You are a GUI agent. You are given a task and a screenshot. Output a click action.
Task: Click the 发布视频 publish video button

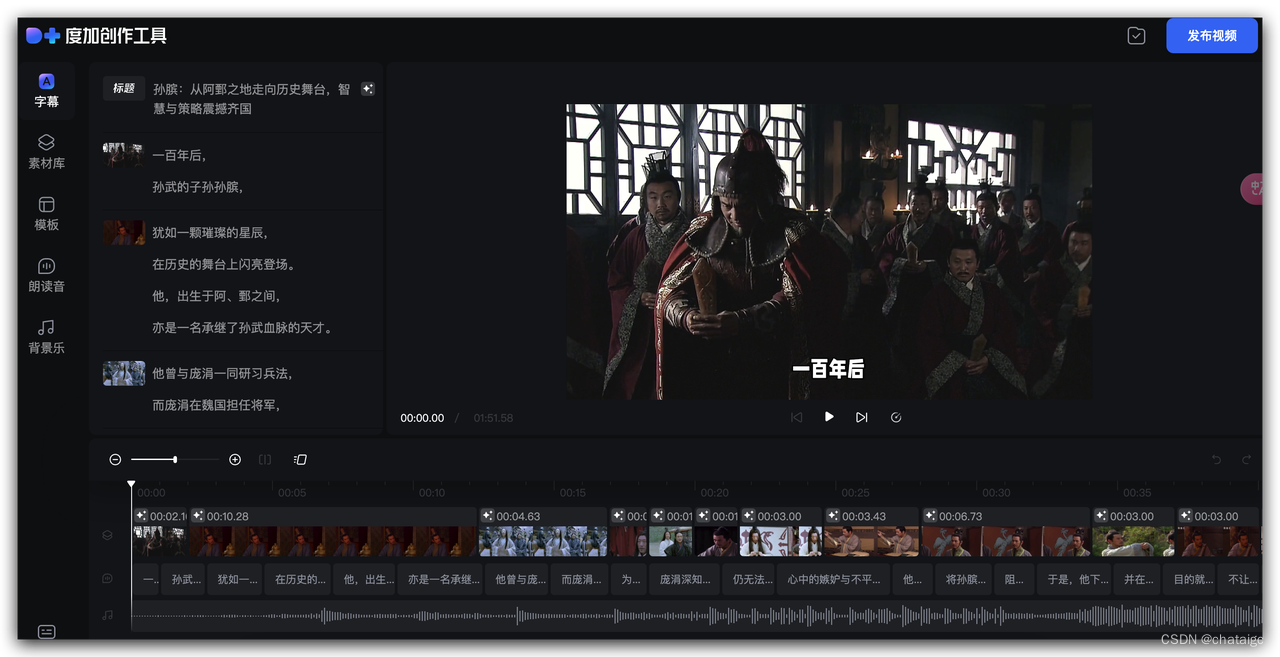click(x=1212, y=35)
